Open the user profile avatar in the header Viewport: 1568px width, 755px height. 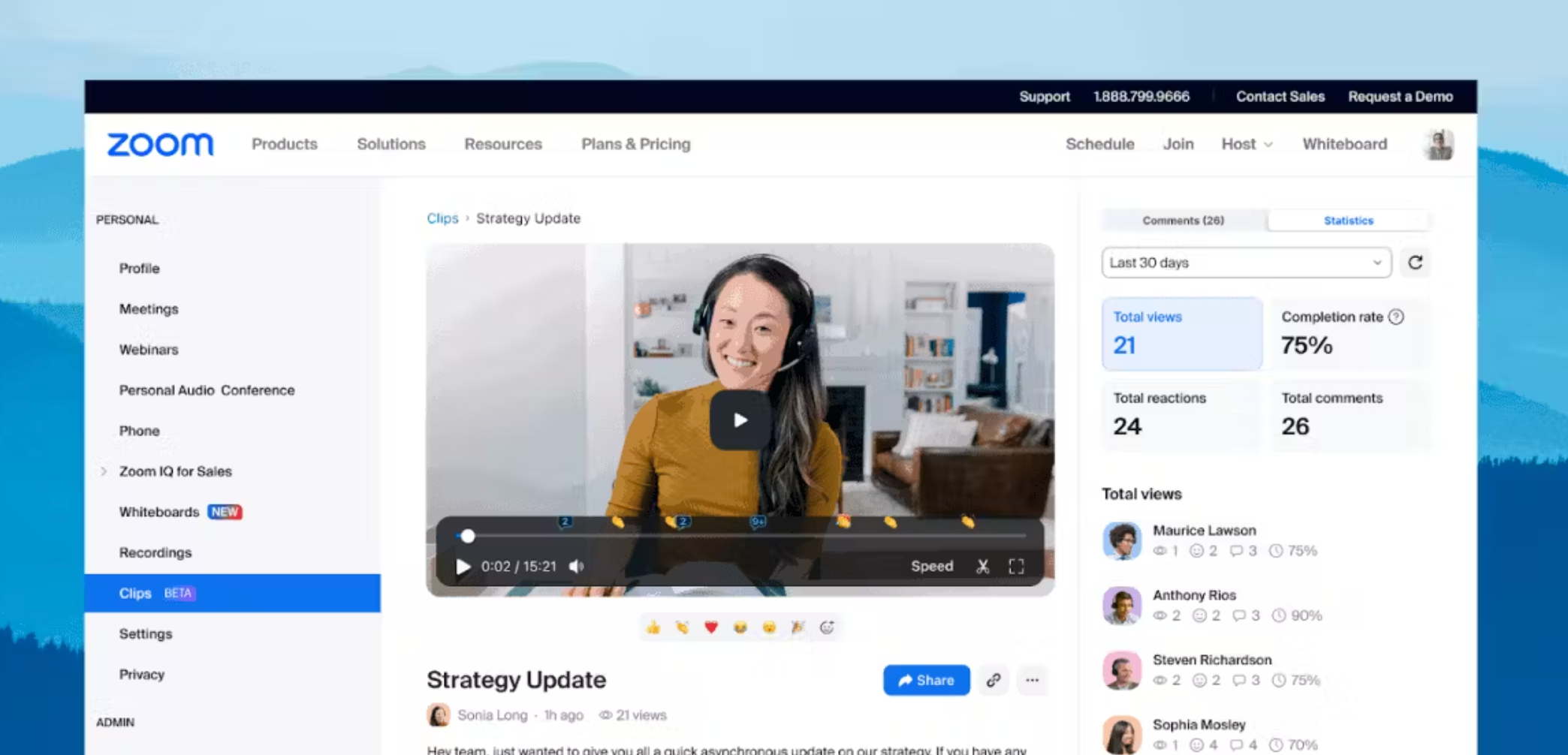1440,144
